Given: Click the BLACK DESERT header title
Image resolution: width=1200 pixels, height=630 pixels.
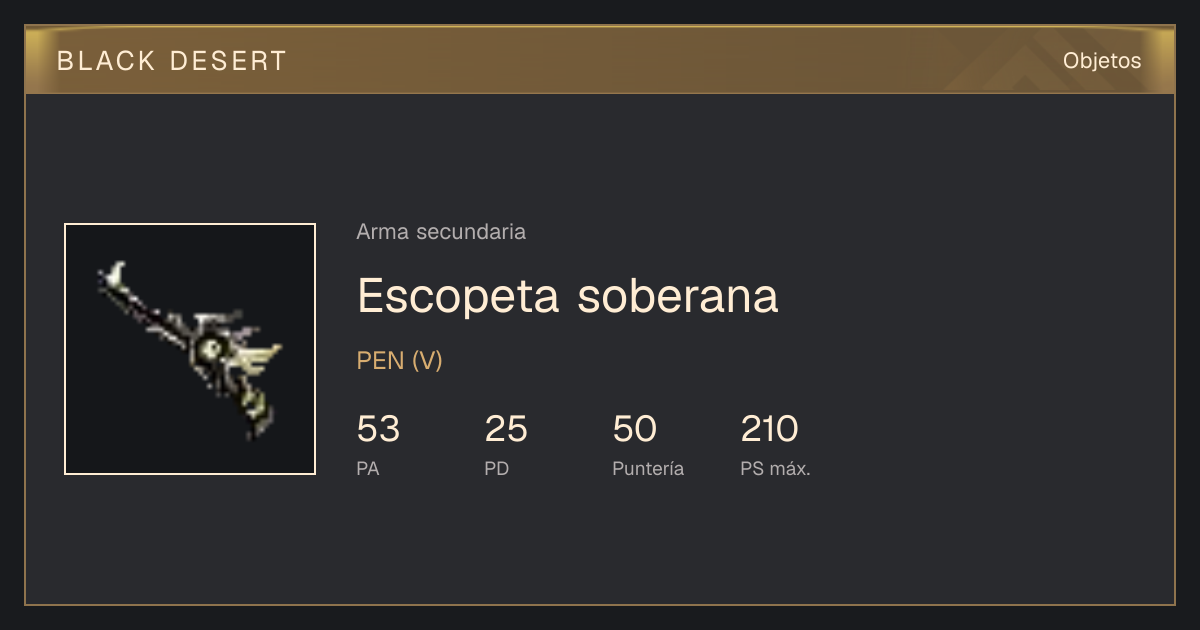Looking at the screenshot, I should [172, 61].
